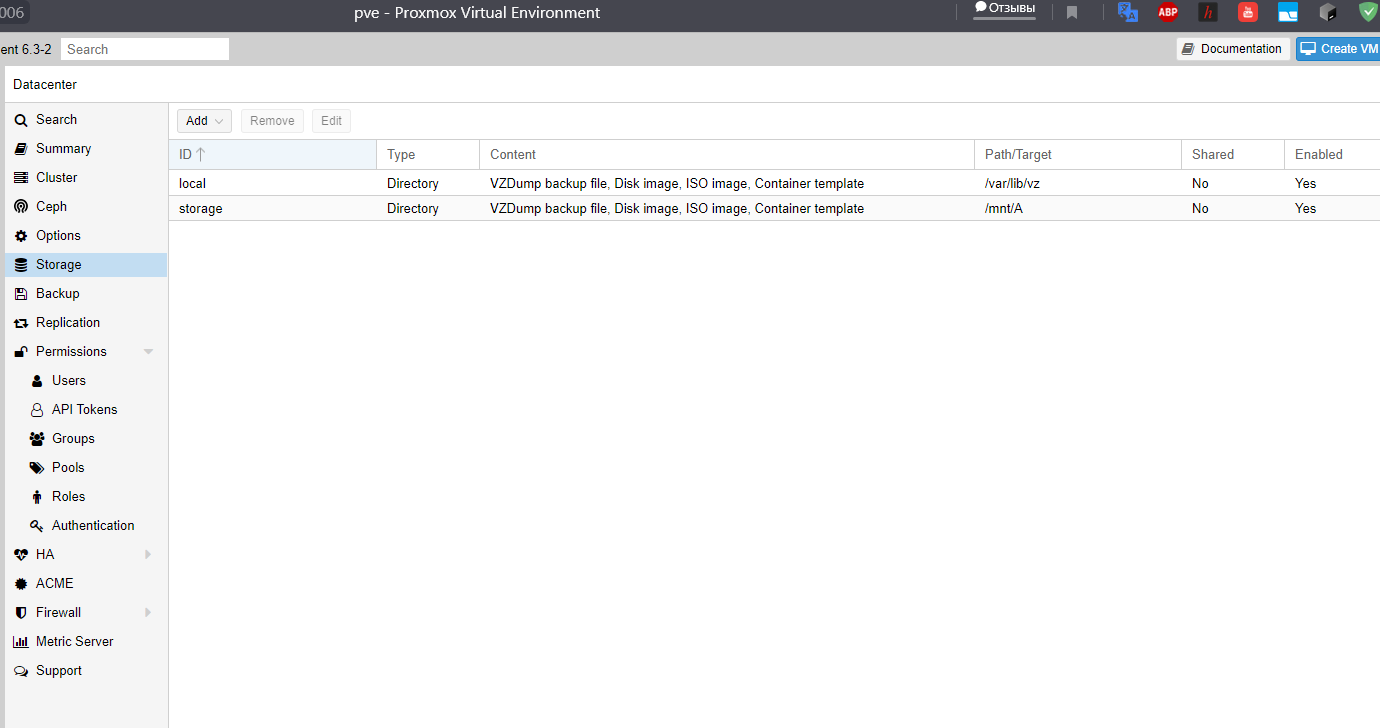The width and height of the screenshot is (1380, 728).
Task: Click the Backup floppy disk icon
Action: pos(21,294)
